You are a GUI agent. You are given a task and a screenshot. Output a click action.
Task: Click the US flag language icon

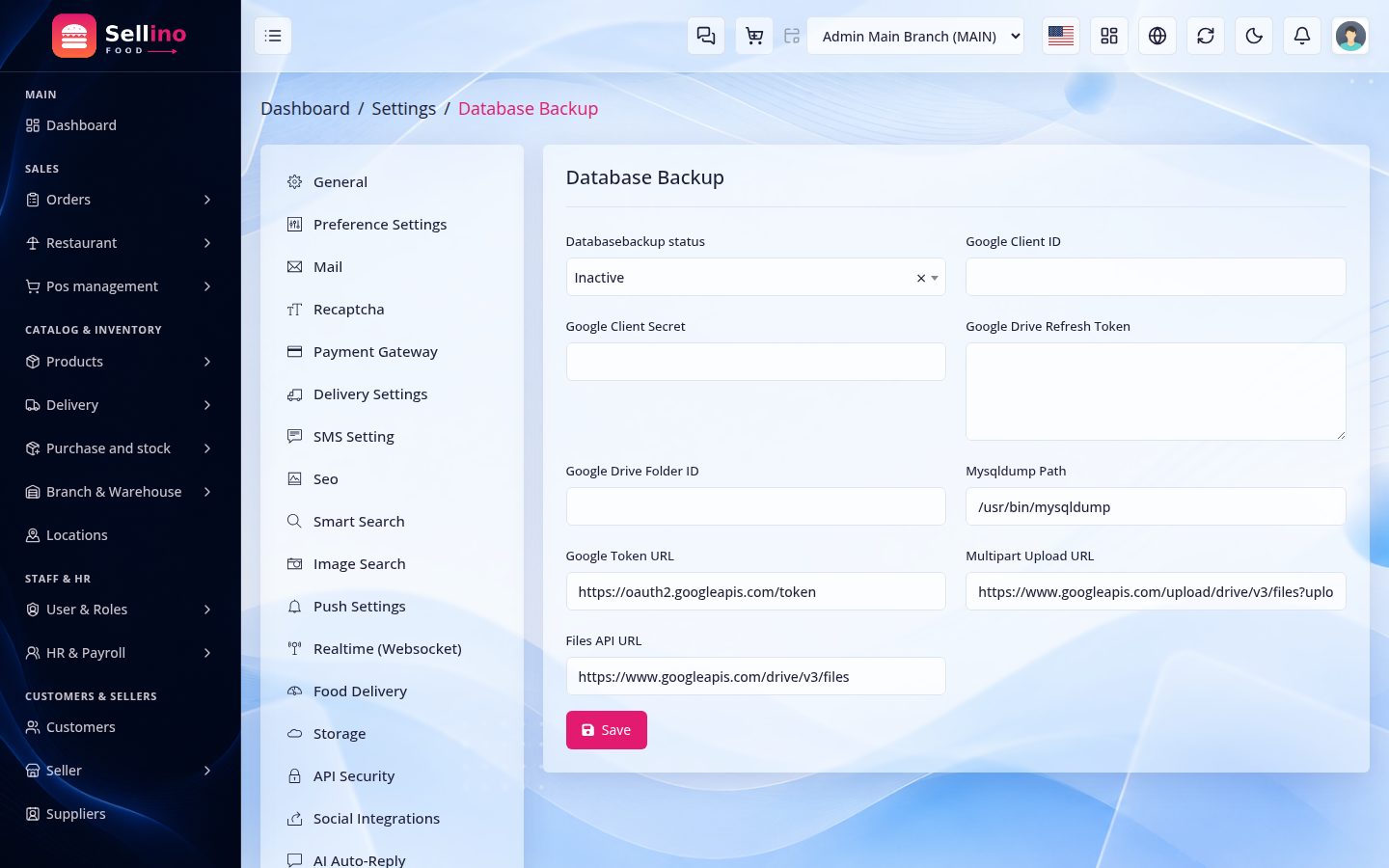point(1061,36)
